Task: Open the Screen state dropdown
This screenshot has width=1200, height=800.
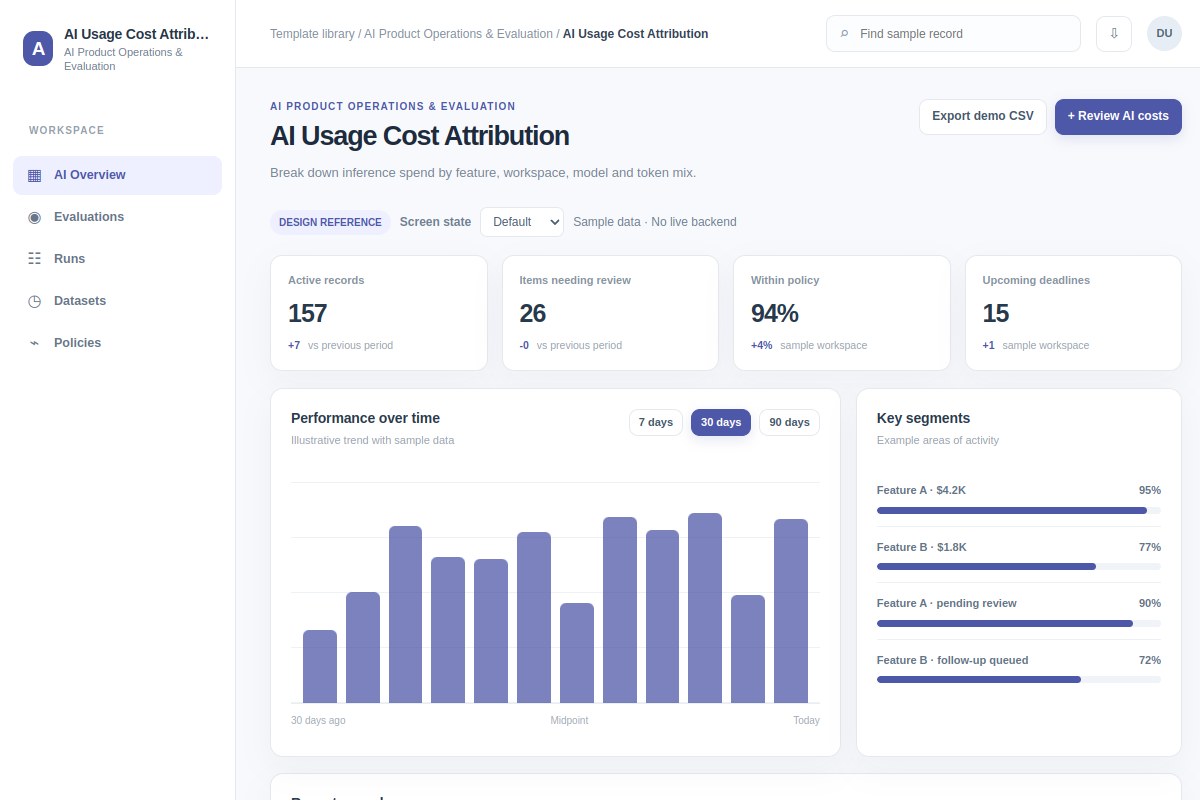Action: point(522,222)
